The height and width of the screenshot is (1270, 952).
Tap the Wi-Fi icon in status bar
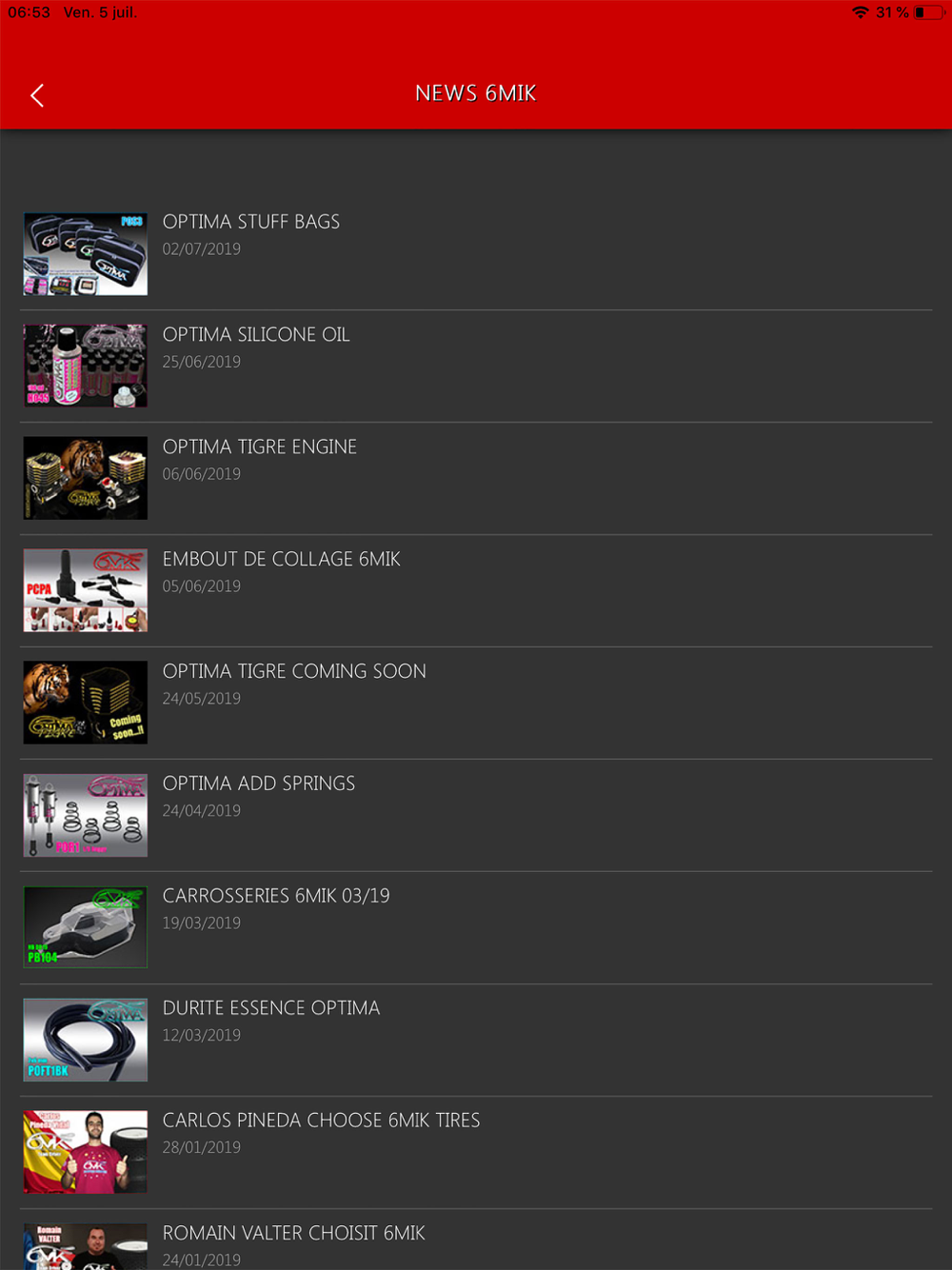pyautogui.click(x=861, y=12)
